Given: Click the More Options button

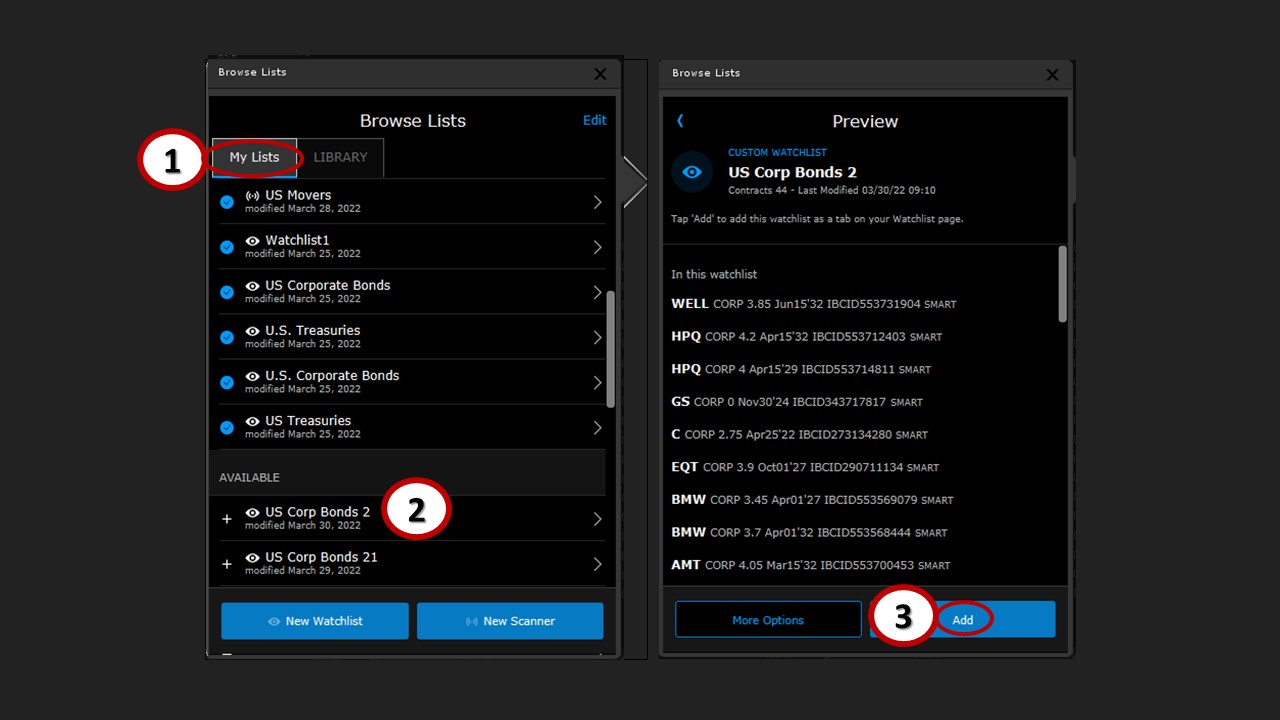Looking at the screenshot, I should 768,620.
